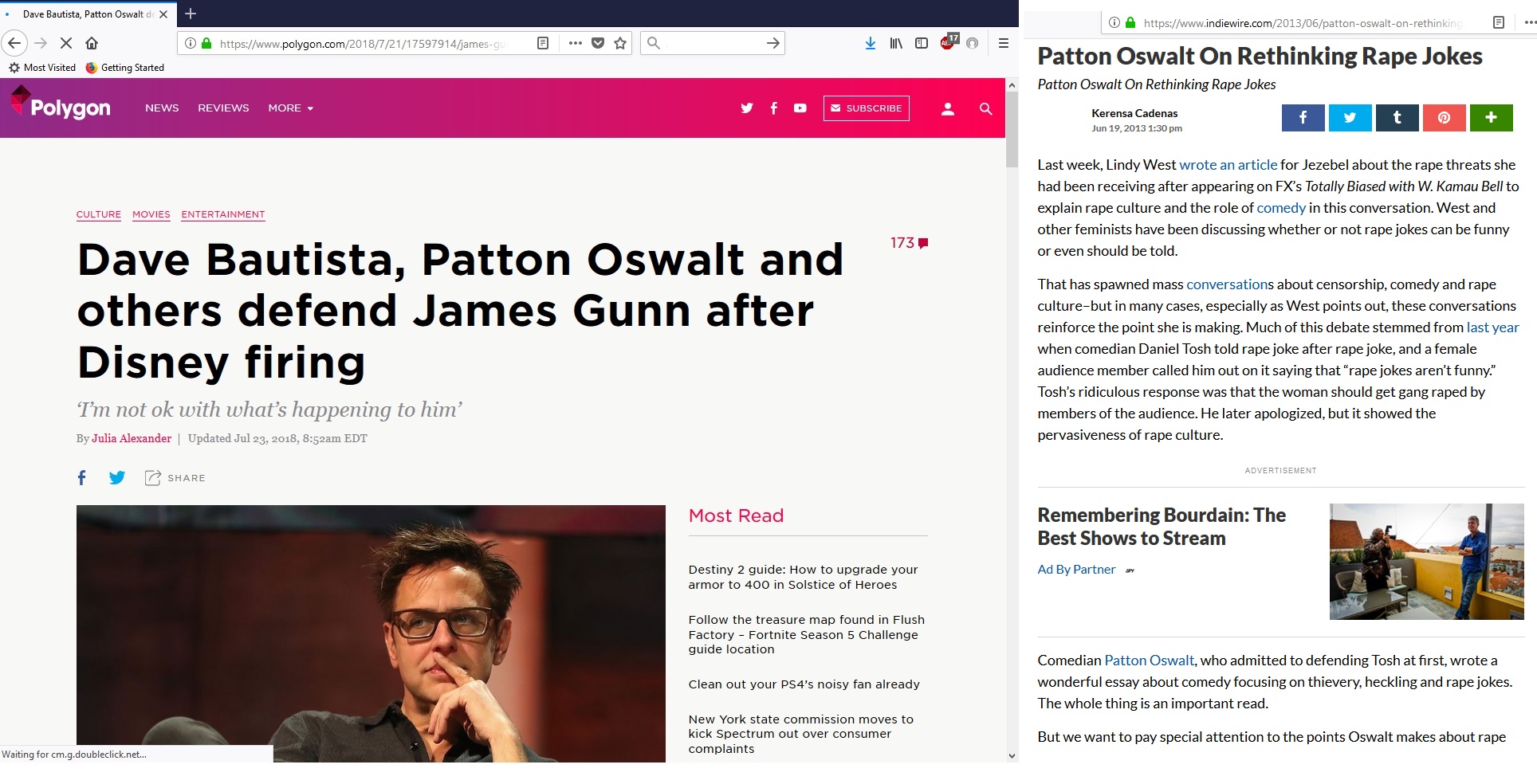Open the Firefox hamburger menu
The height and width of the screenshot is (784, 1537).
pos(1003,43)
